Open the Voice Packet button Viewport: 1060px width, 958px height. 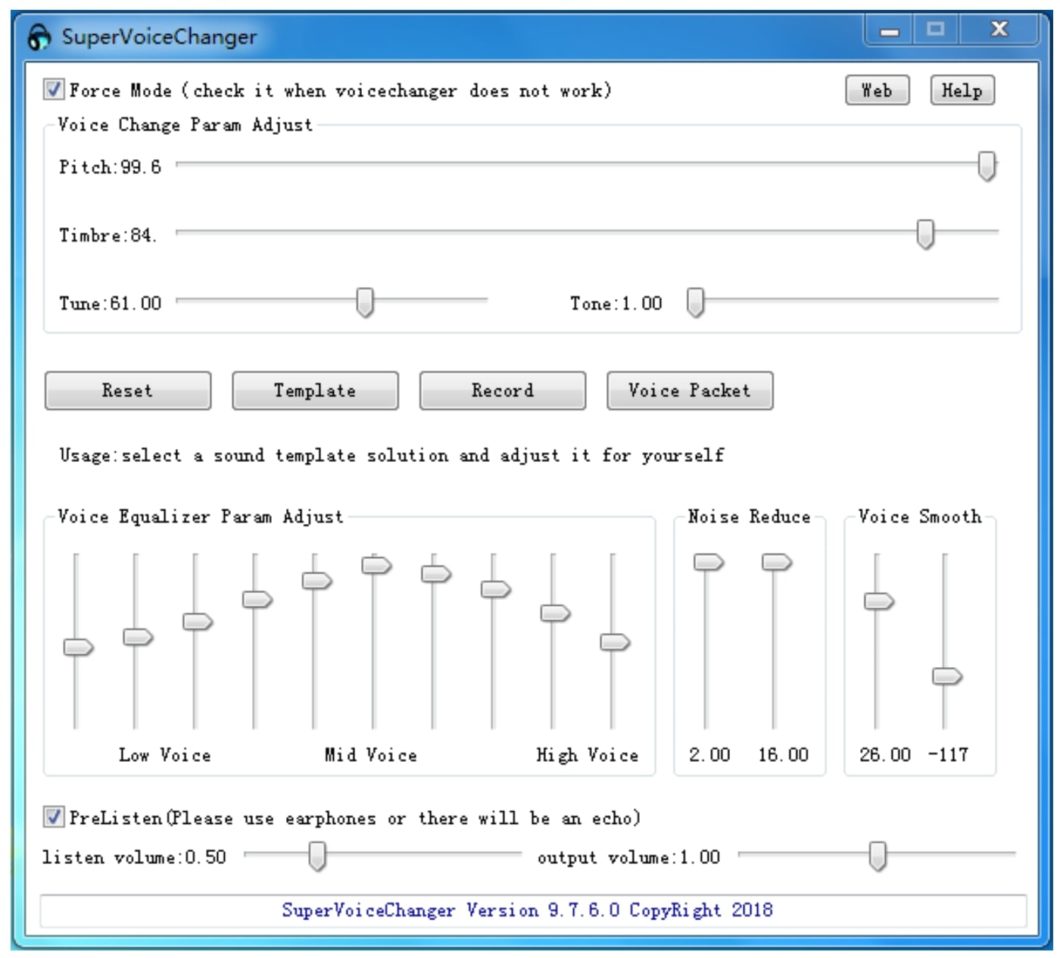(690, 390)
